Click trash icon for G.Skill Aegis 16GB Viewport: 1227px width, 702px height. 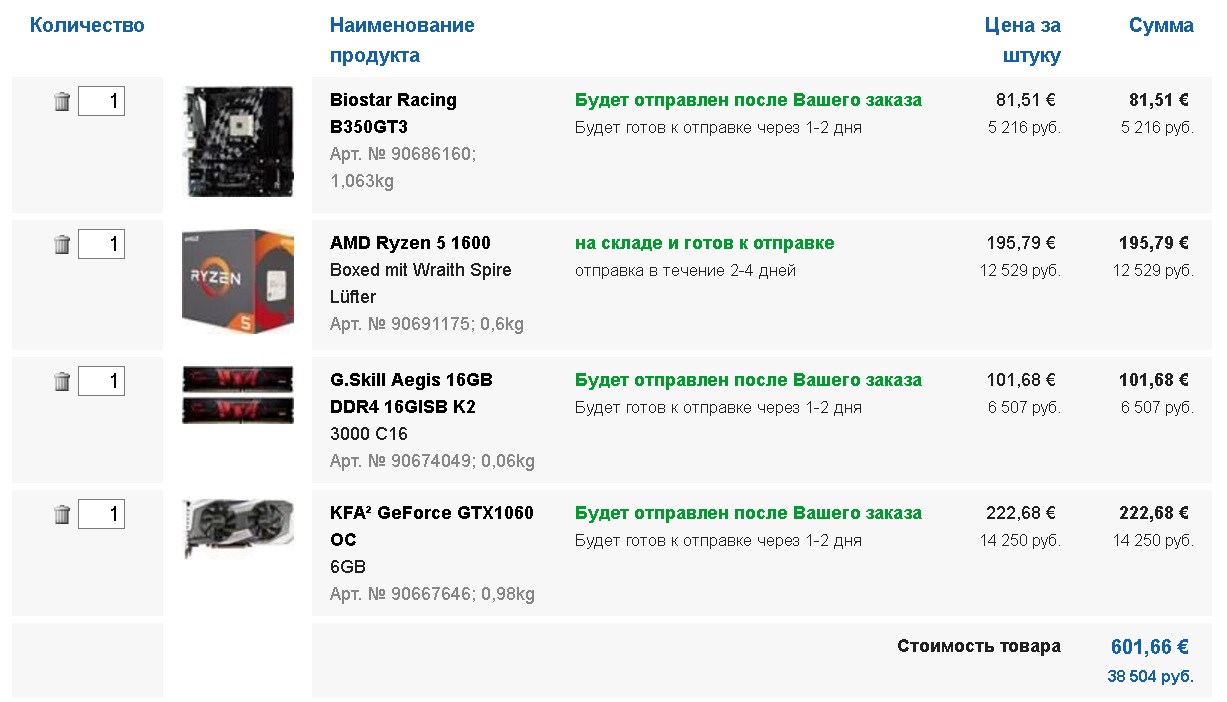tap(62, 381)
